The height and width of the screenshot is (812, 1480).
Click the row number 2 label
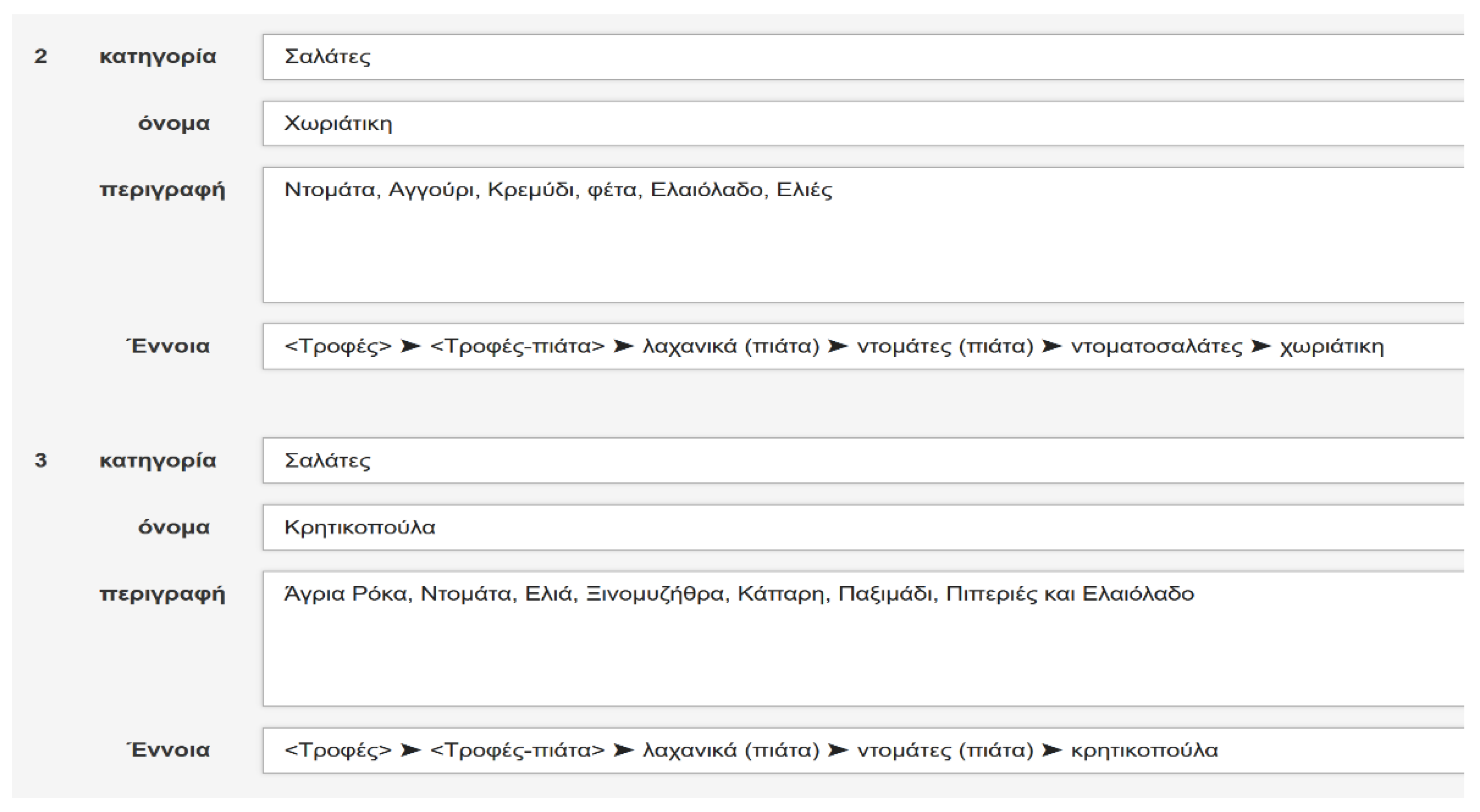coord(40,56)
